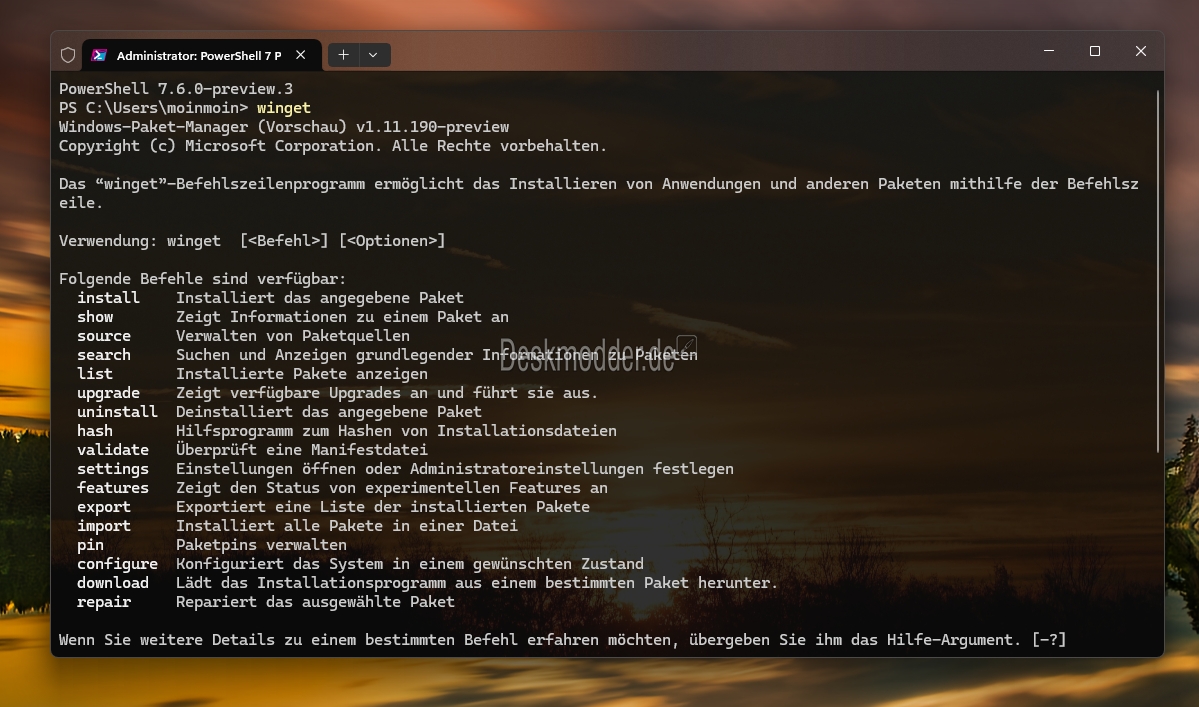Click the terminal vertical scrollbar

1158,271
